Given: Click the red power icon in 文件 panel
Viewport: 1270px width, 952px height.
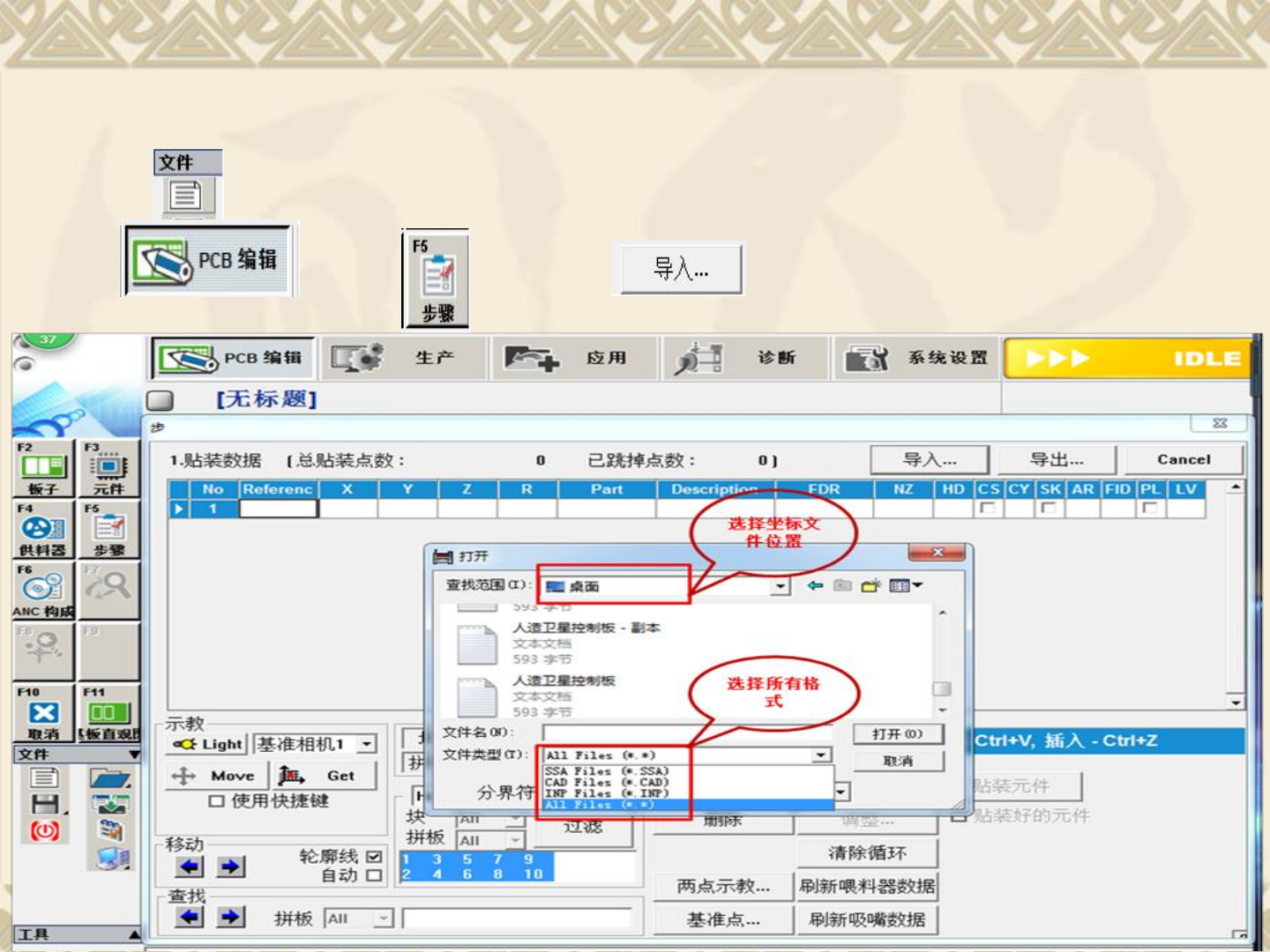Looking at the screenshot, I should click(x=44, y=830).
